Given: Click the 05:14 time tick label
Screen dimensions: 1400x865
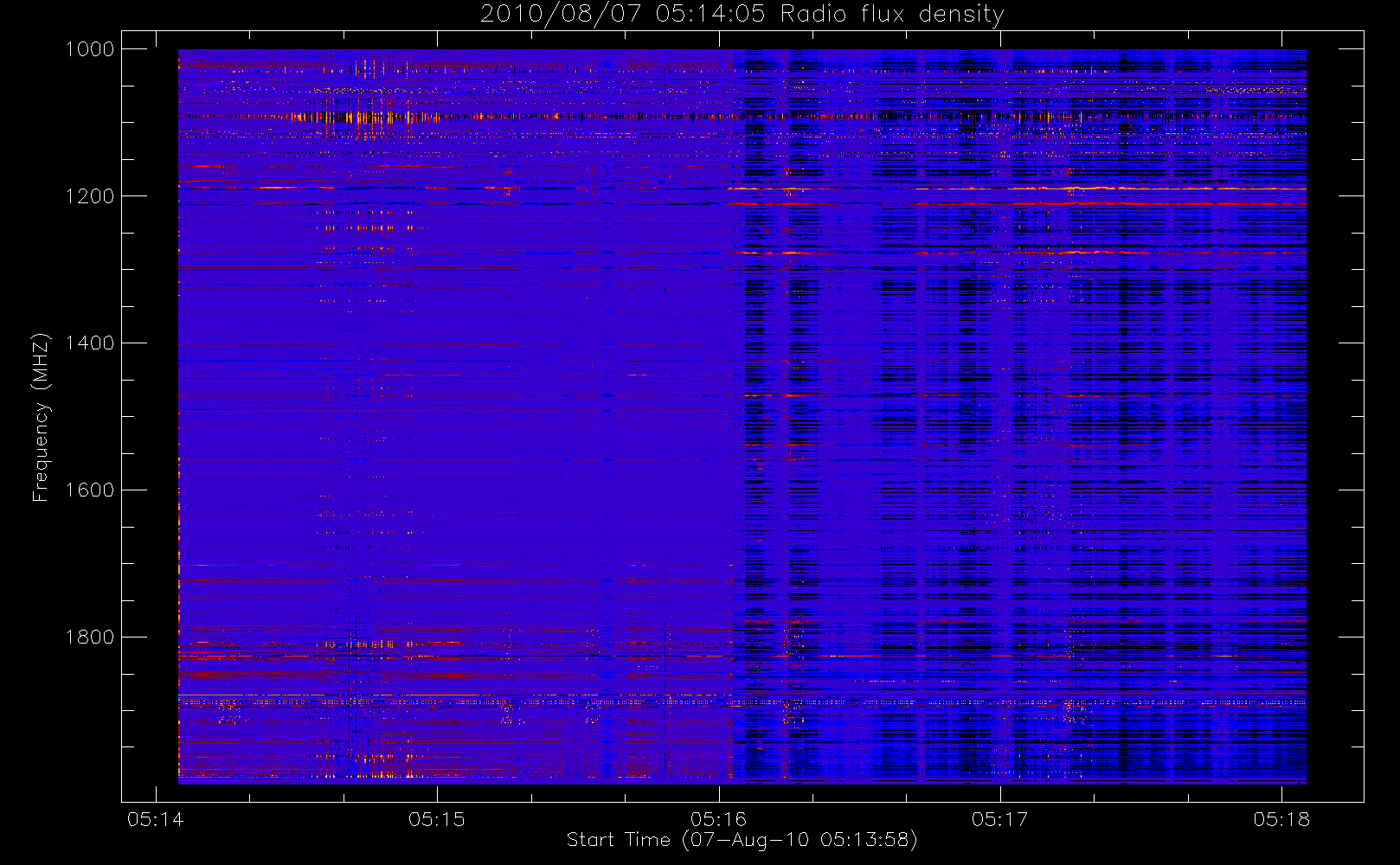Looking at the screenshot, I should (x=156, y=819).
